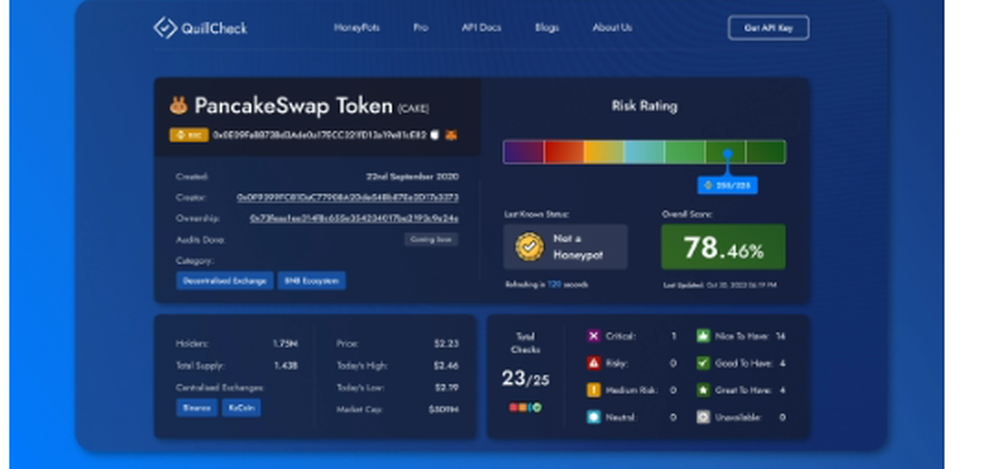Click the 78.46% overall score box
Viewport: 1000px width, 469px height.
coord(723,246)
